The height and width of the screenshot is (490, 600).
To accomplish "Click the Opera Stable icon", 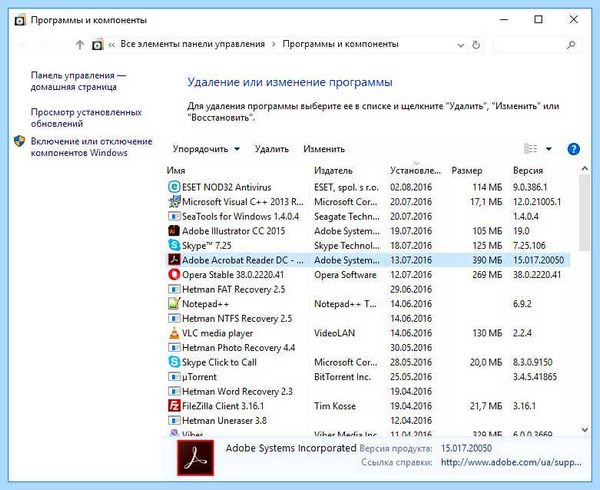I will click(x=174, y=275).
